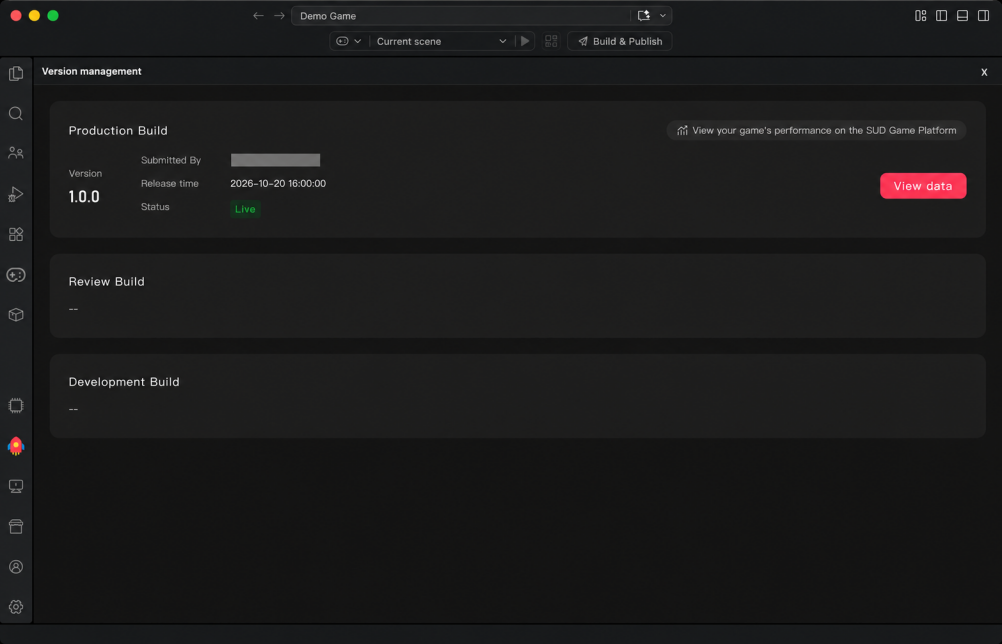Click the version number 1.0.0
Image resolution: width=1002 pixels, height=644 pixels.
click(84, 197)
